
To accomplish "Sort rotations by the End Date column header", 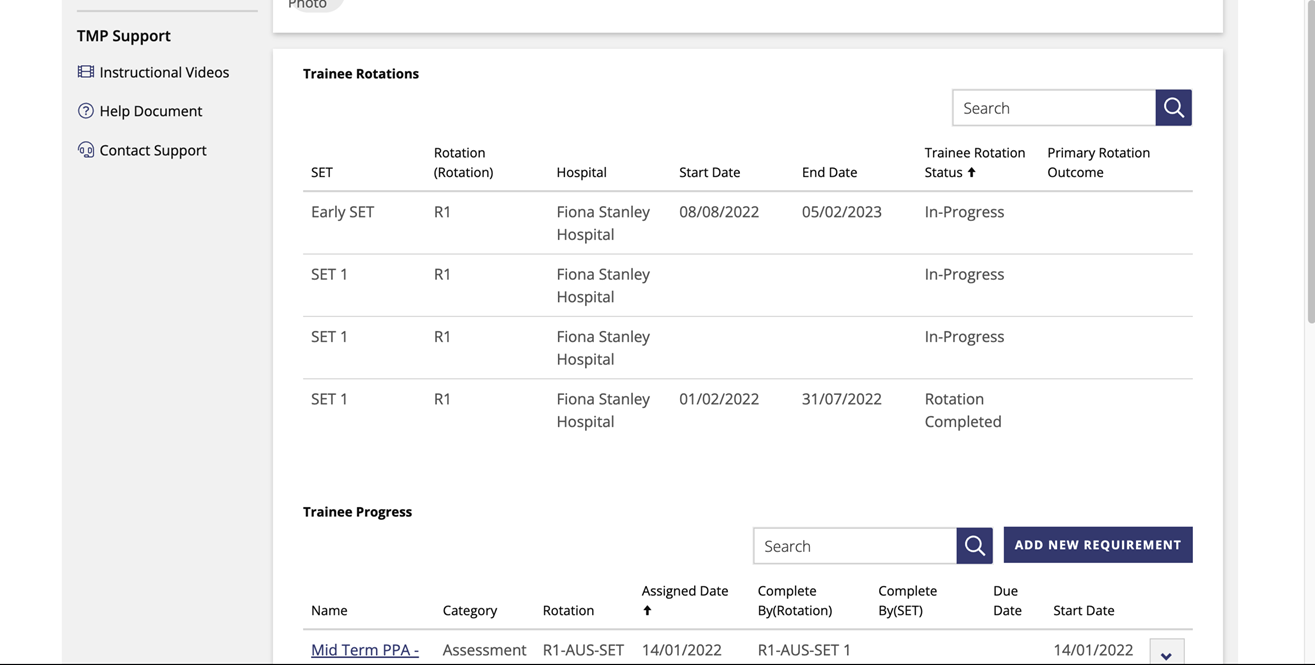I will pos(829,170).
